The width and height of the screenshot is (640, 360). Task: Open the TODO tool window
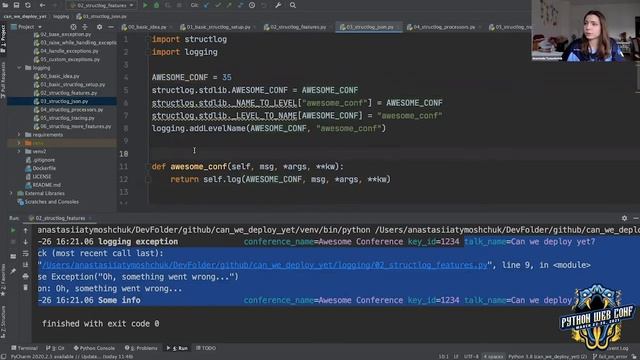206,348
